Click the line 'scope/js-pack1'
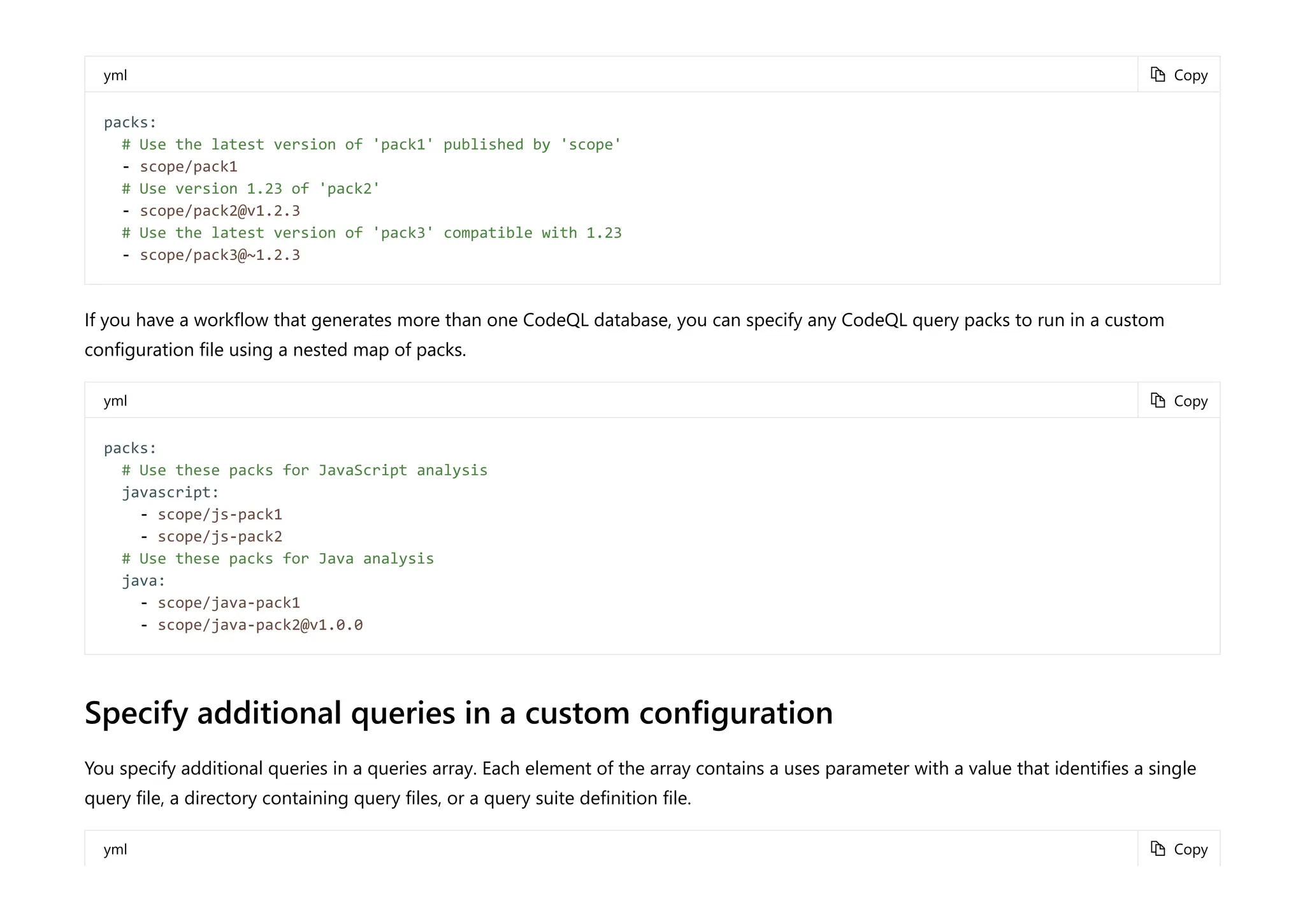This screenshot has height=924, width=1305. click(220, 514)
